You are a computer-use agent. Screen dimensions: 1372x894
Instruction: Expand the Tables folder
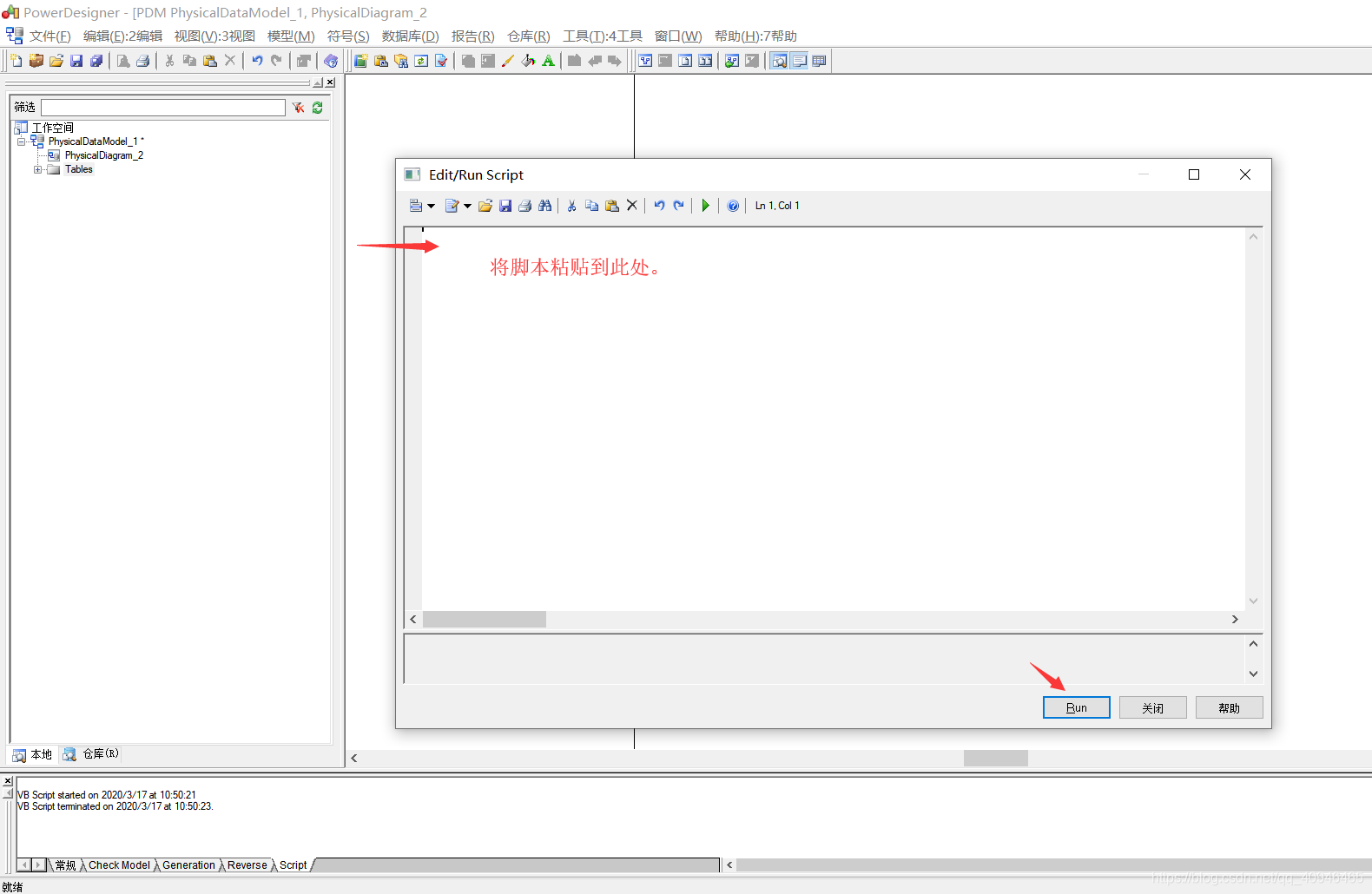[x=37, y=169]
